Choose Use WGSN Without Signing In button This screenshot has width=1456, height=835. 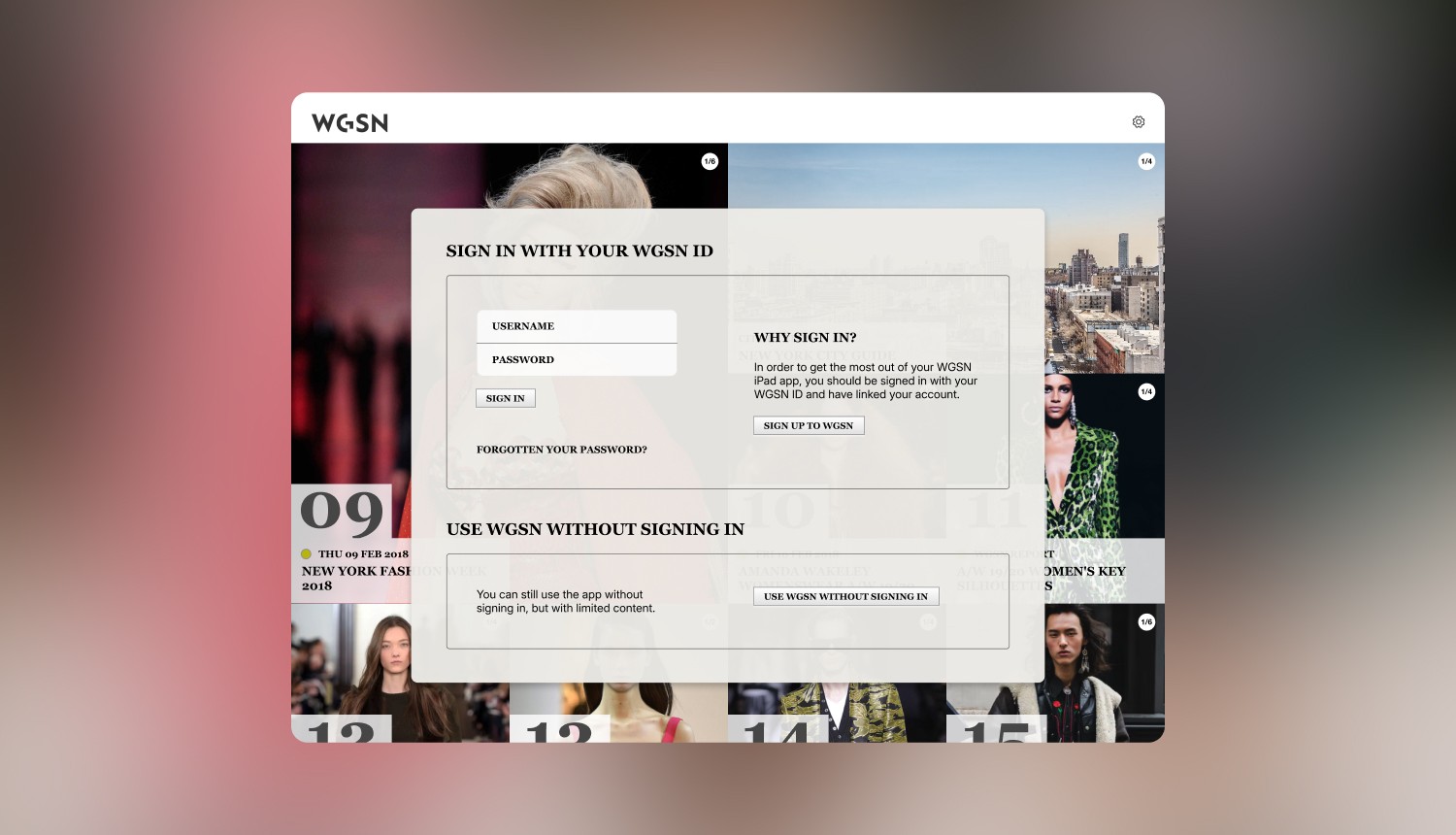tap(845, 596)
